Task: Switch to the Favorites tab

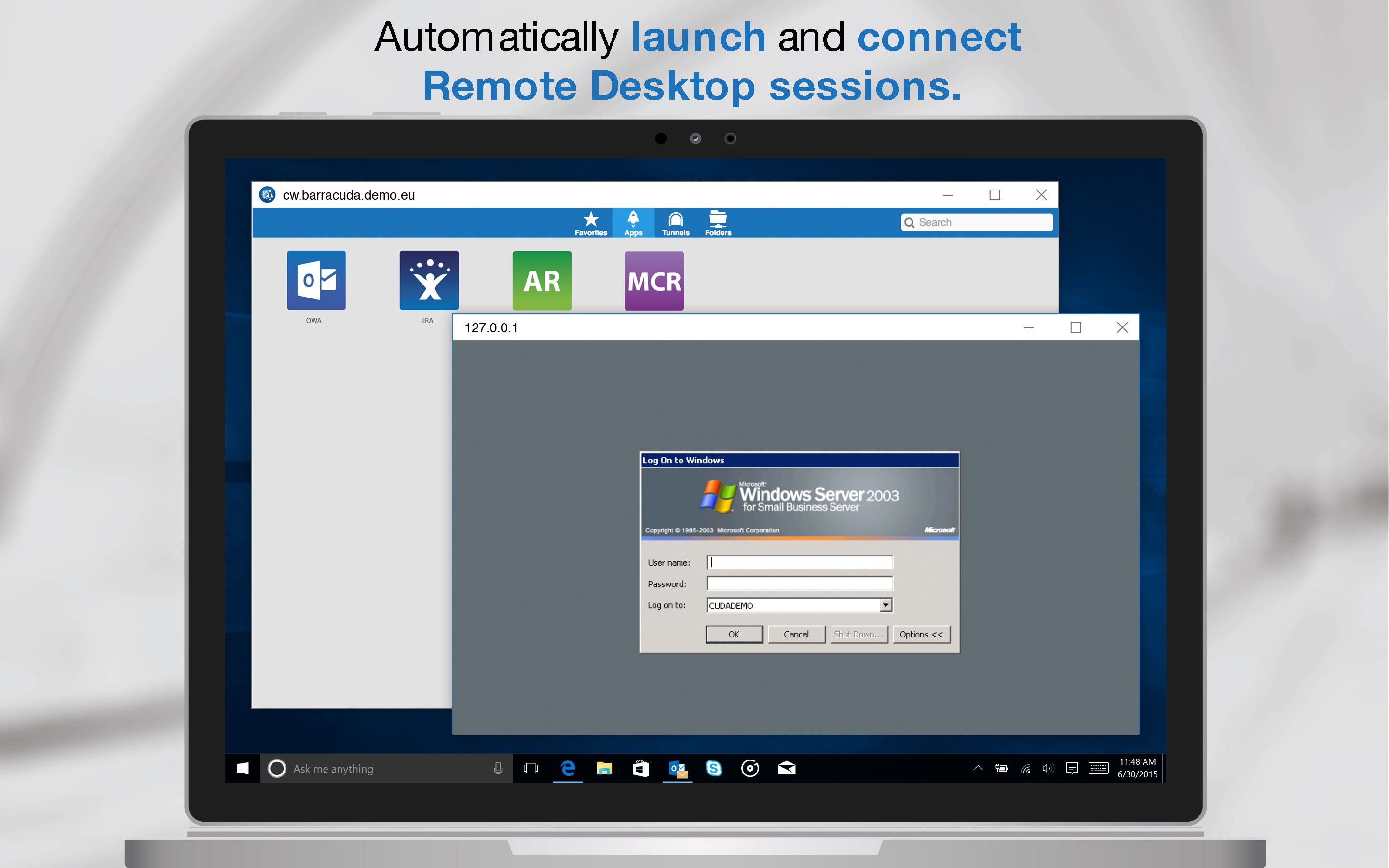Action: pyautogui.click(x=591, y=223)
